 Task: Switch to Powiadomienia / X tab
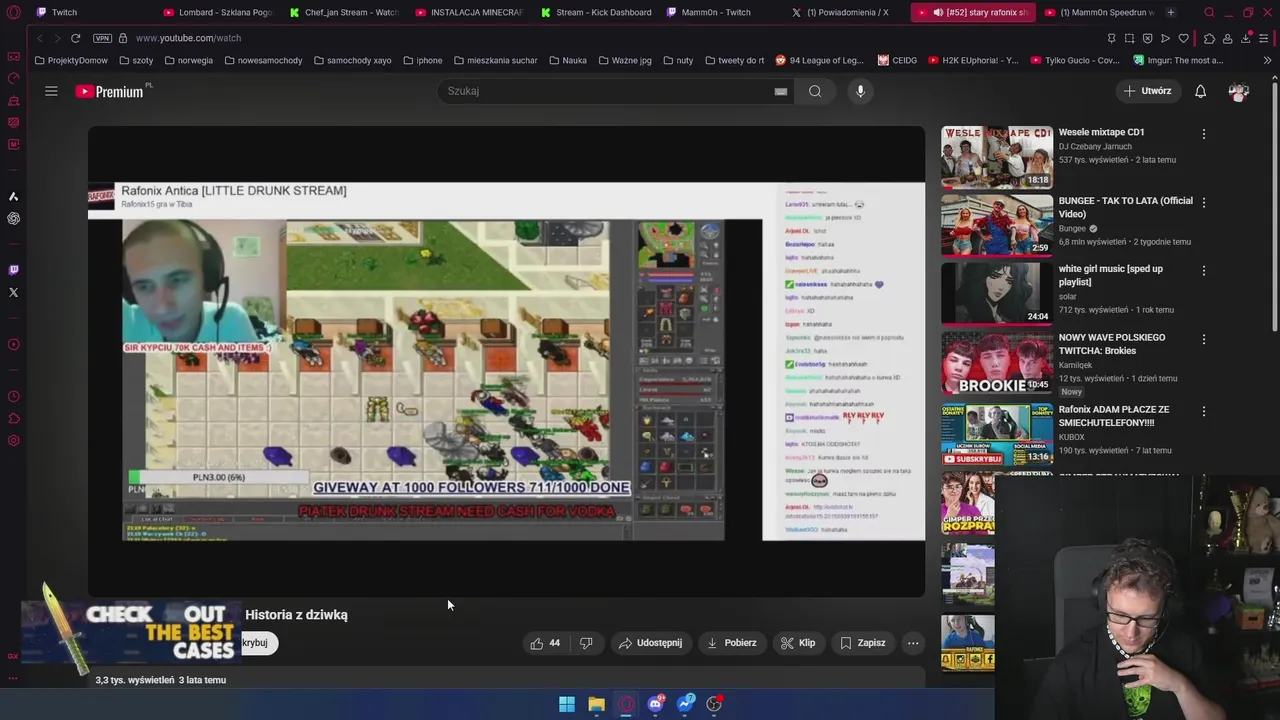[846, 12]
